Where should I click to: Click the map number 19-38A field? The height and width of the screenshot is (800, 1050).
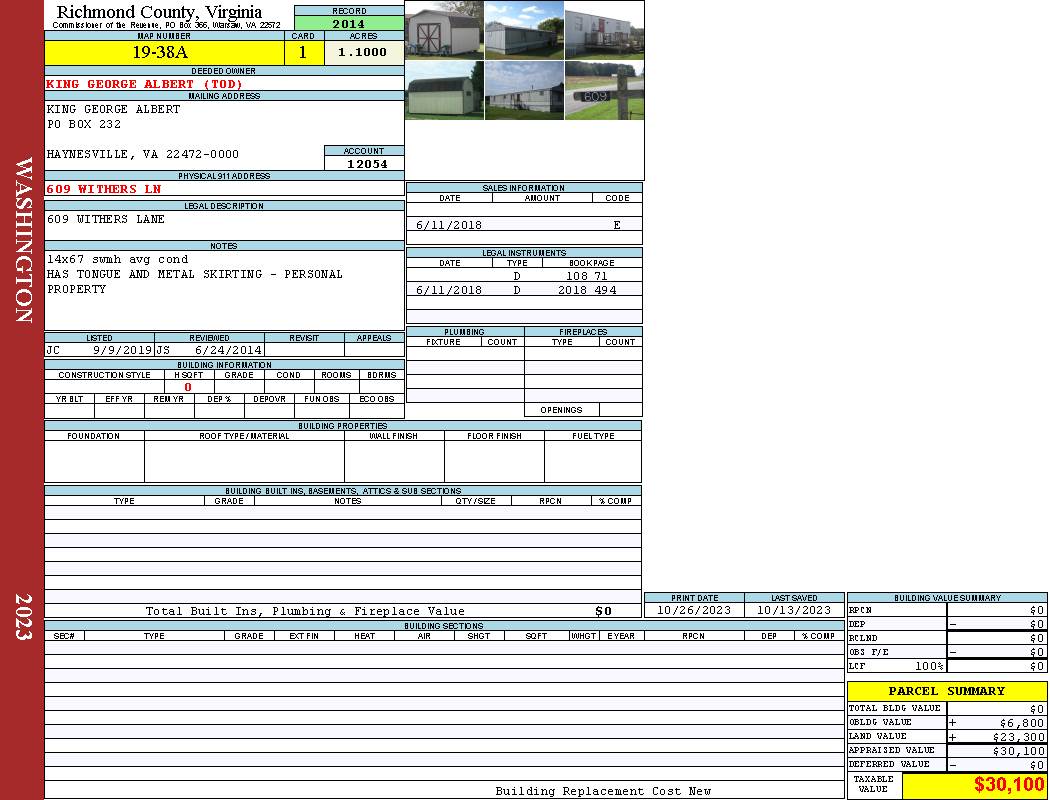click(164, 53)
